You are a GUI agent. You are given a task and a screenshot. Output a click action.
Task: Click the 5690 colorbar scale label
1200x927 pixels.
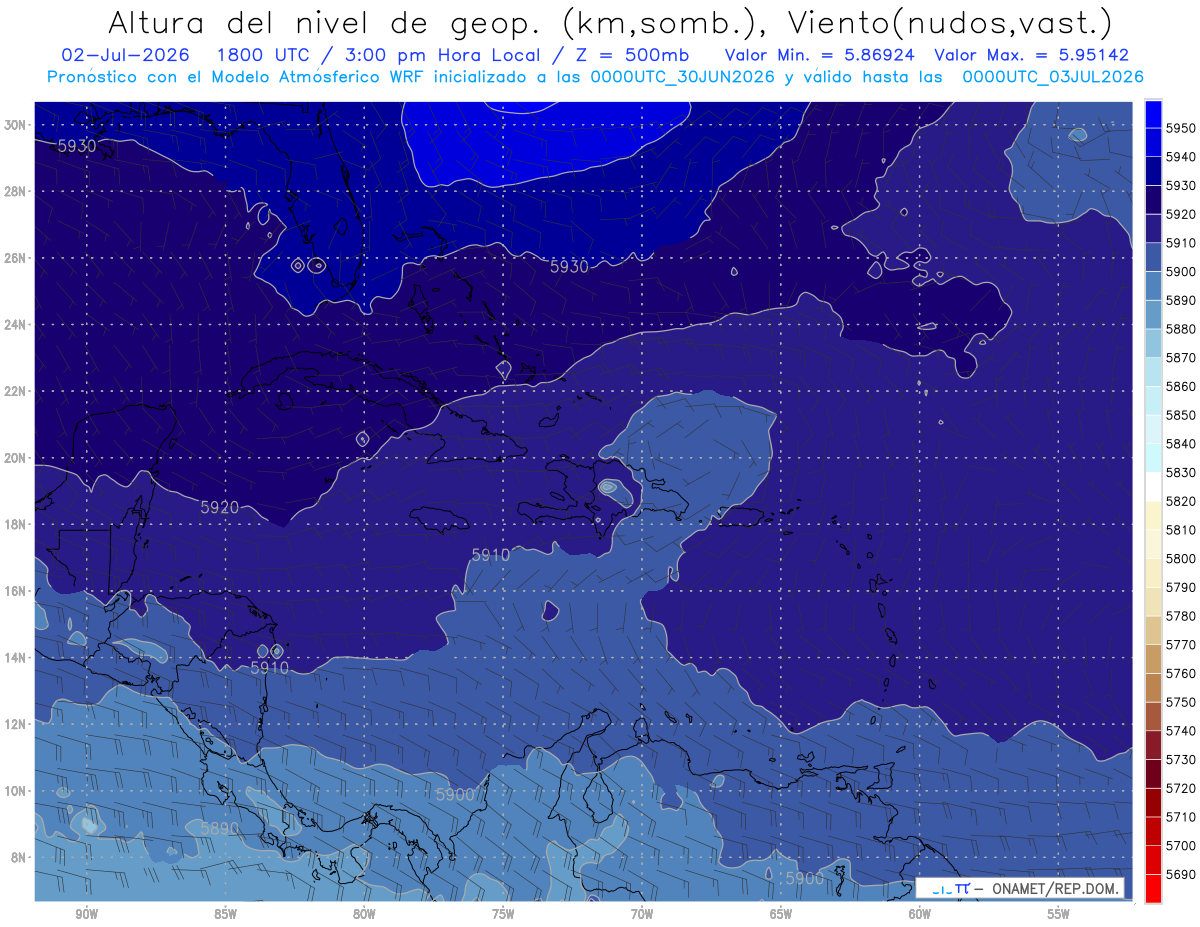click(1181, 874)
